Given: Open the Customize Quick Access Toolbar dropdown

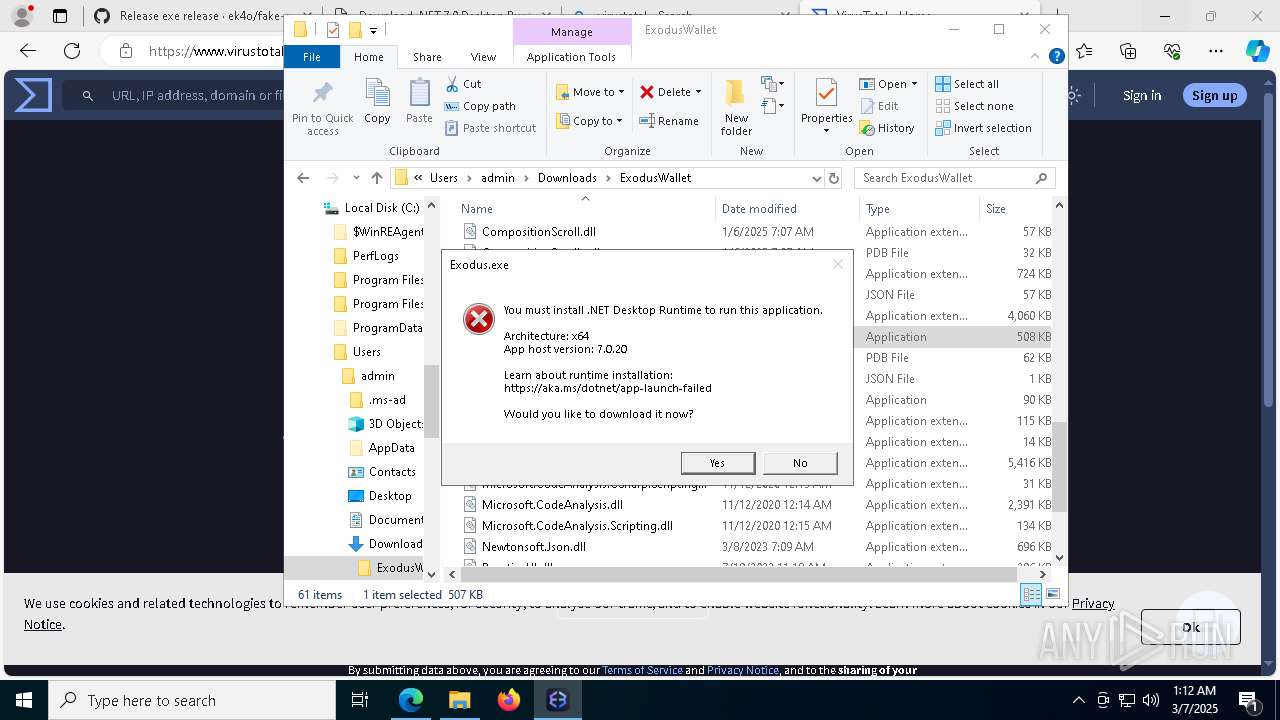Looking at the screenshot, I should coord(373,30).
